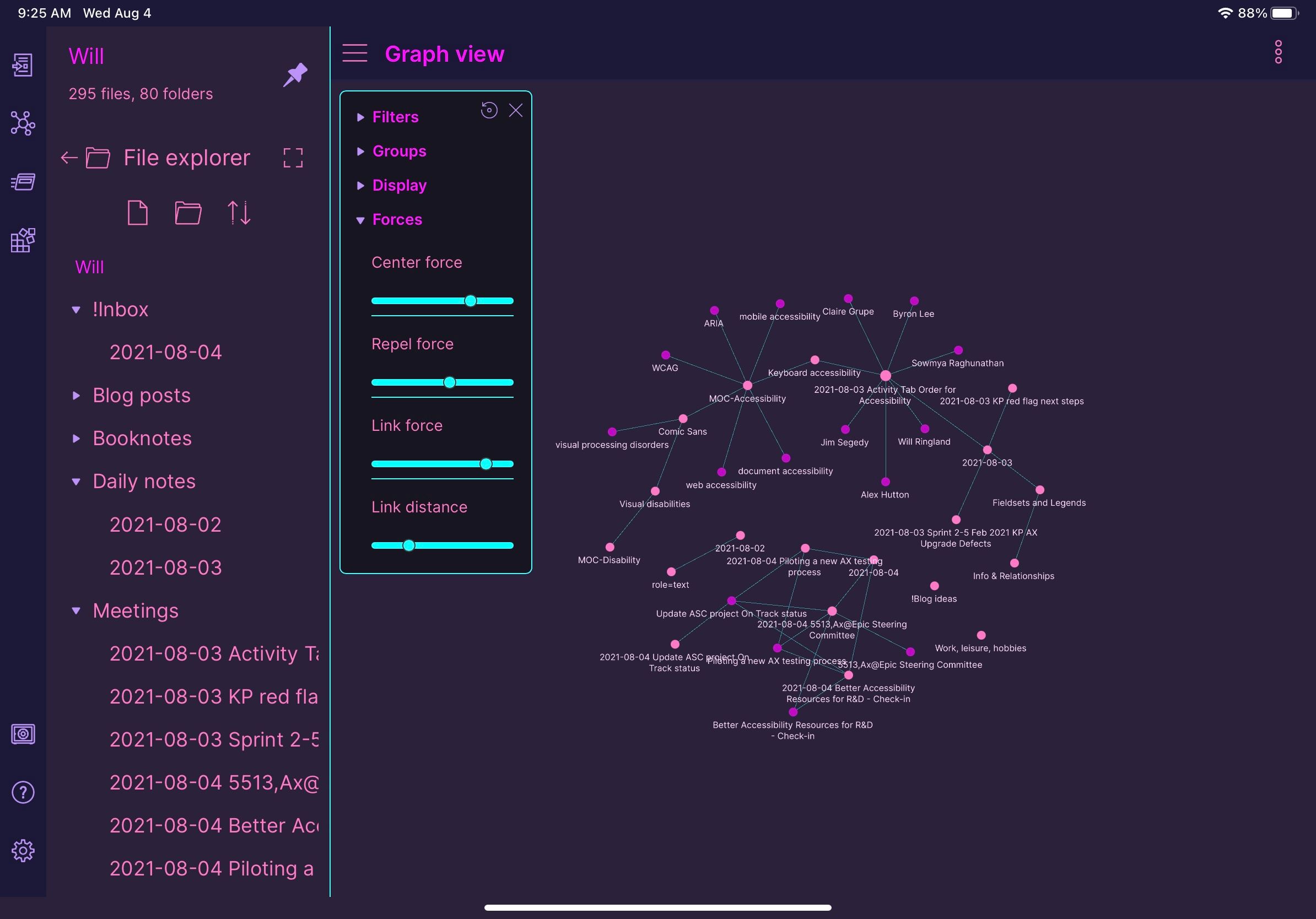
Task: Adjust the Link distance slider
Action: coord(408,545)
